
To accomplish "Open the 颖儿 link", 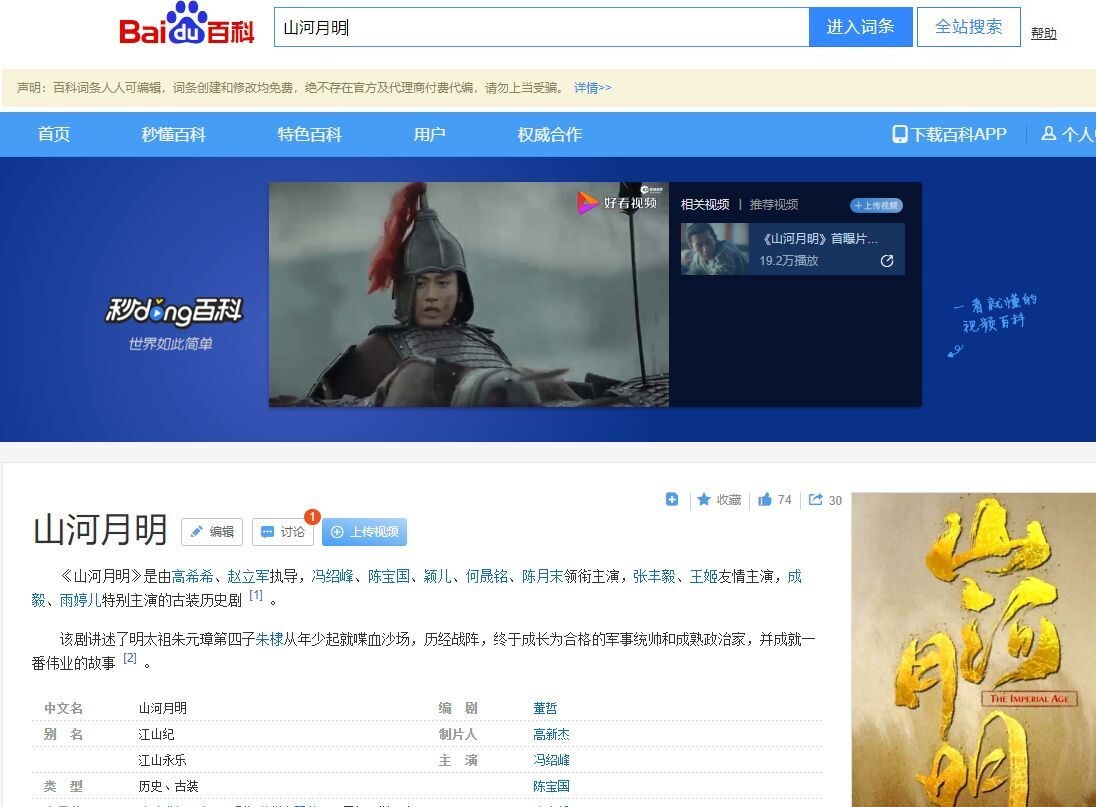I will point(438,576).
